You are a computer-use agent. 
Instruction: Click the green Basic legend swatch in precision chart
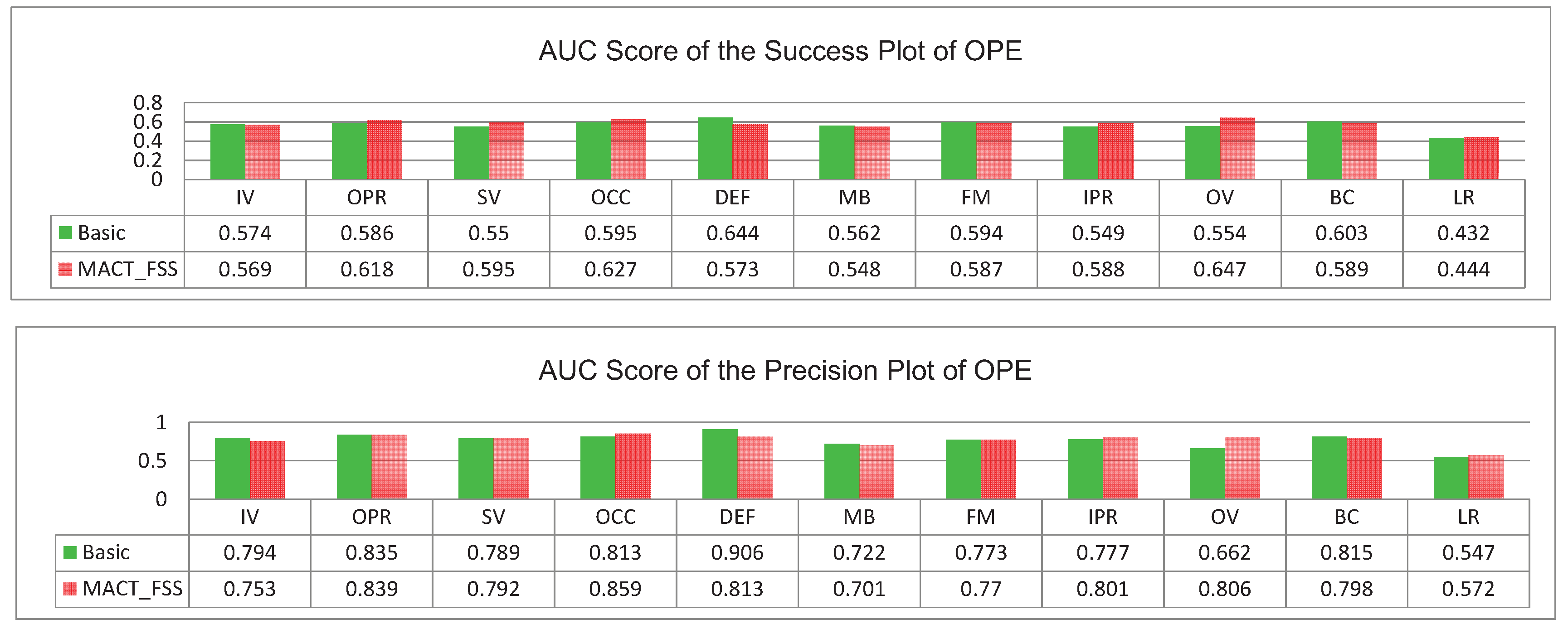(x=70, y=552)
